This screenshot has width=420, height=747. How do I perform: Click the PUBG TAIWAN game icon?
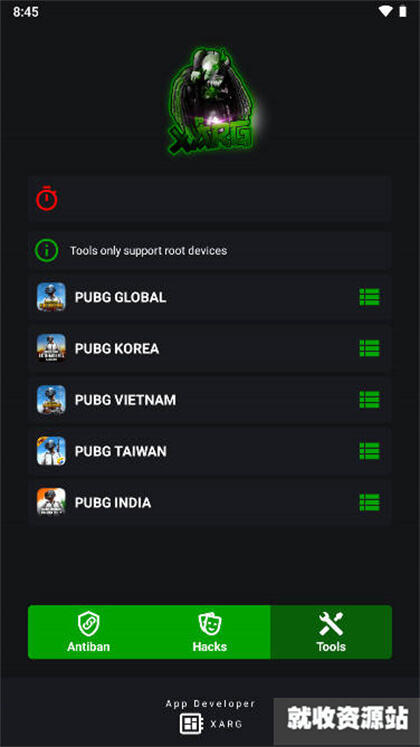[x=51, y=451]
